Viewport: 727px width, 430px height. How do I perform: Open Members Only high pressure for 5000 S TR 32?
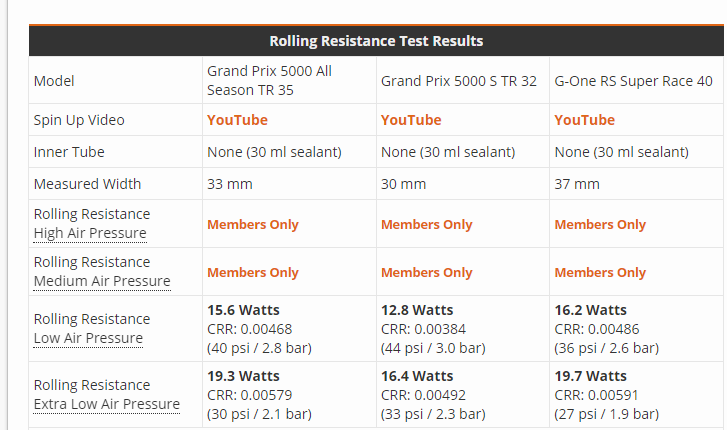pyautogui.click(x=427, y=225)
